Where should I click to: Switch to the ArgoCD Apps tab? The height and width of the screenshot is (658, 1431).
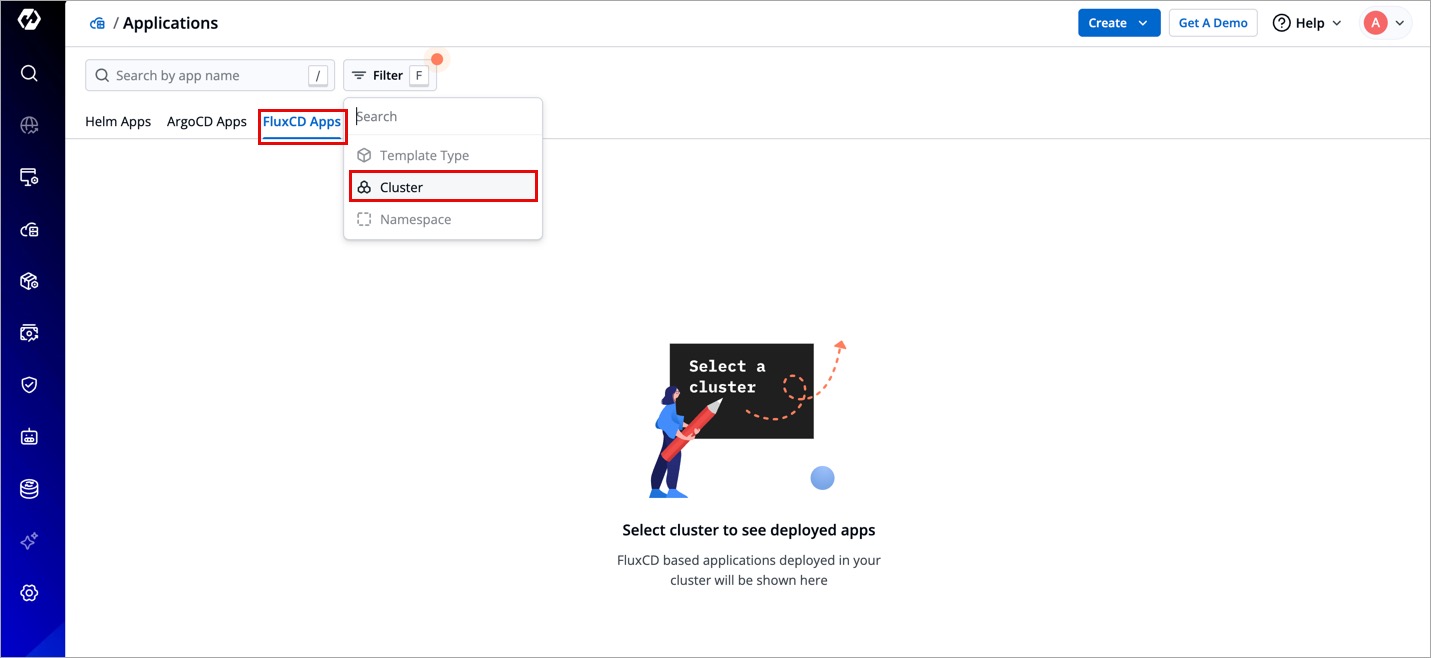[206, 122]
